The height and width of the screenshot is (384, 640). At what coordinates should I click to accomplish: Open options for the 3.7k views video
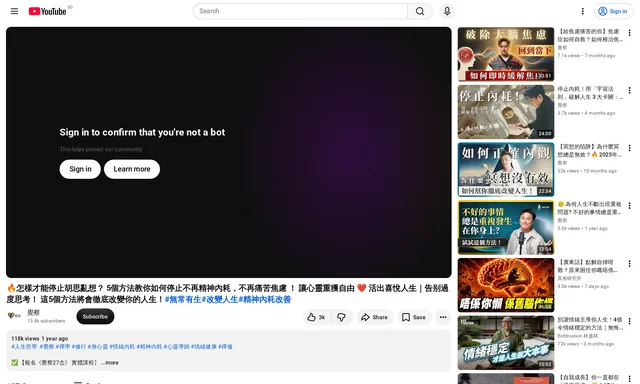[629, 91]
